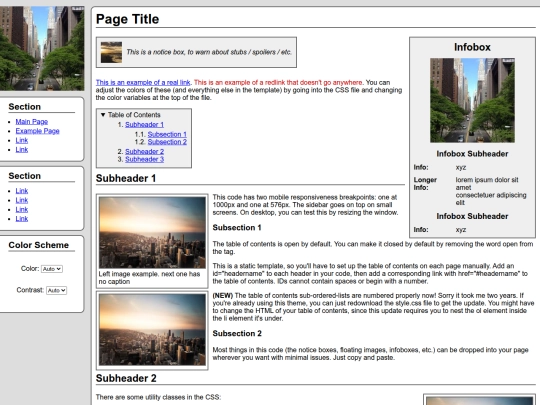This screenshot has height=405, width=540.
Task: Jump to Subheader 1 in contents
Action: 144,124
